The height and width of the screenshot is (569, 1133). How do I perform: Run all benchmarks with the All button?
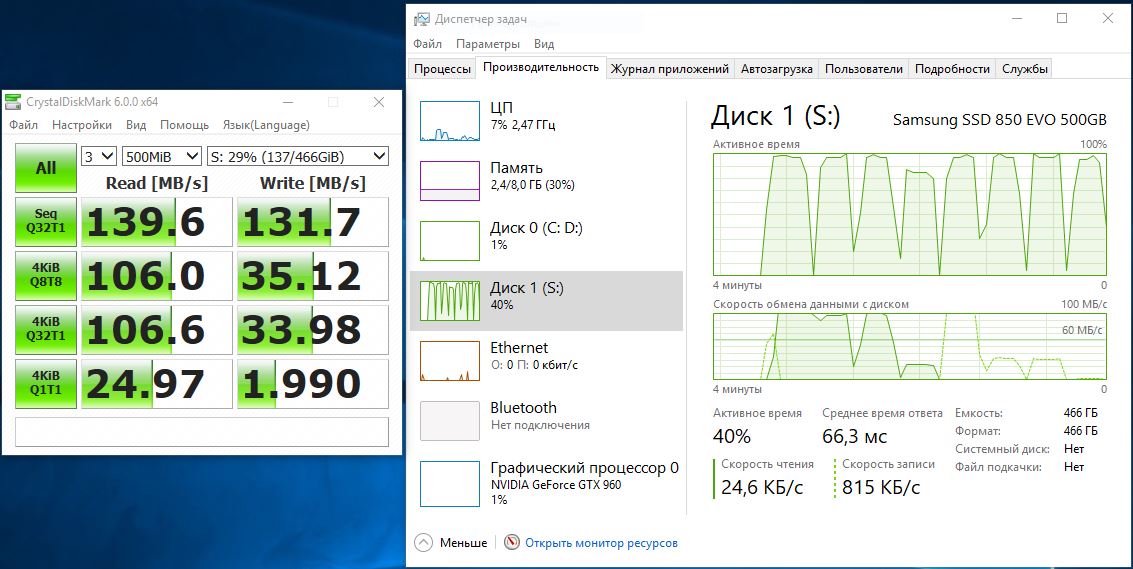pos(46,168)
